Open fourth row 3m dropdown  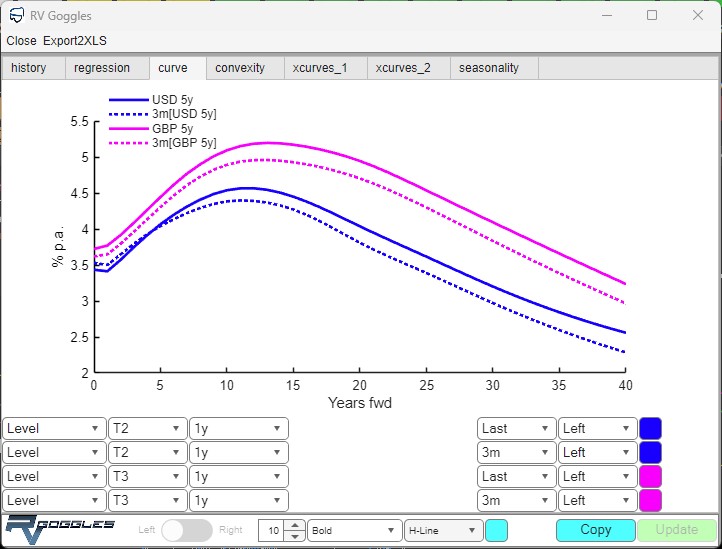tap(516, 500)
